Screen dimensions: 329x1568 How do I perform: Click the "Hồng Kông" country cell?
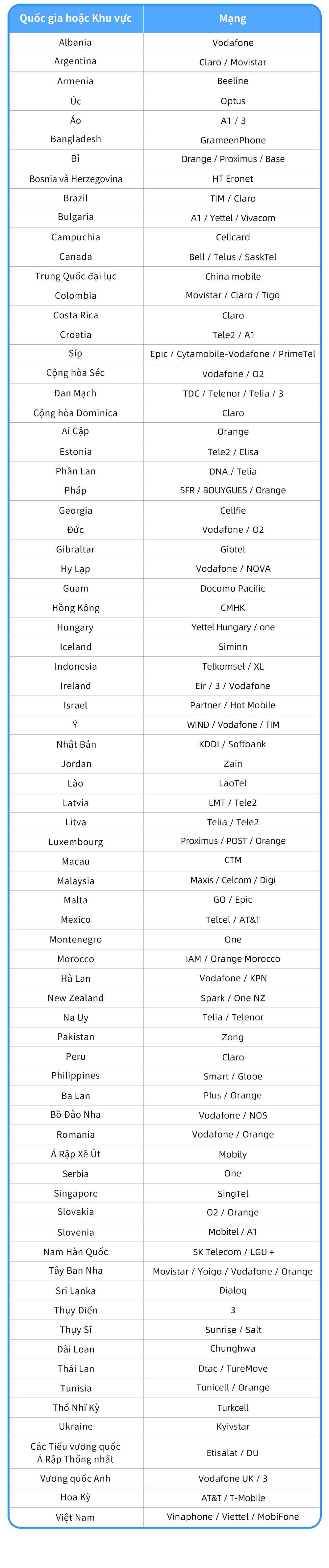(75, 607)
